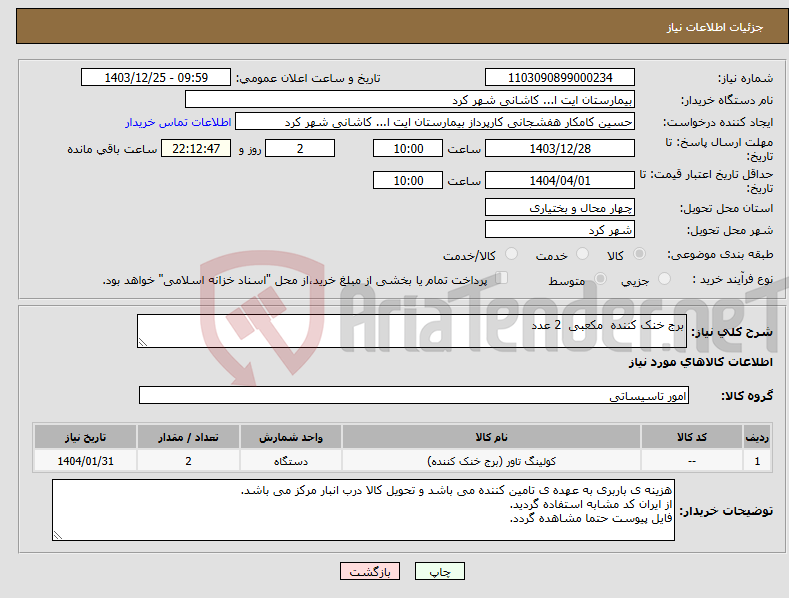
Task: Click the ردیف column header
Action: point(757,437)
